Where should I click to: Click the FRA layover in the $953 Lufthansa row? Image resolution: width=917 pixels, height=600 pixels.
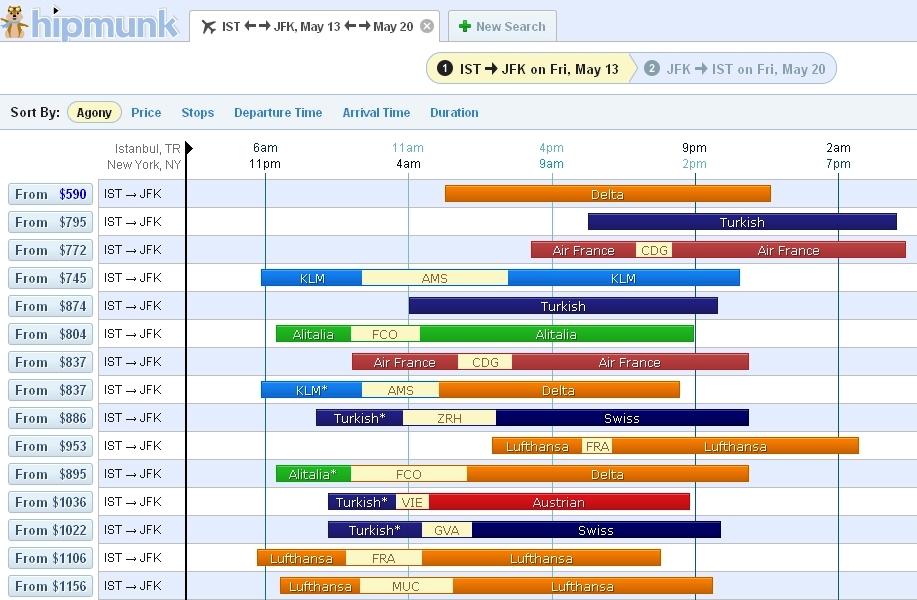(x=597, y=446)
